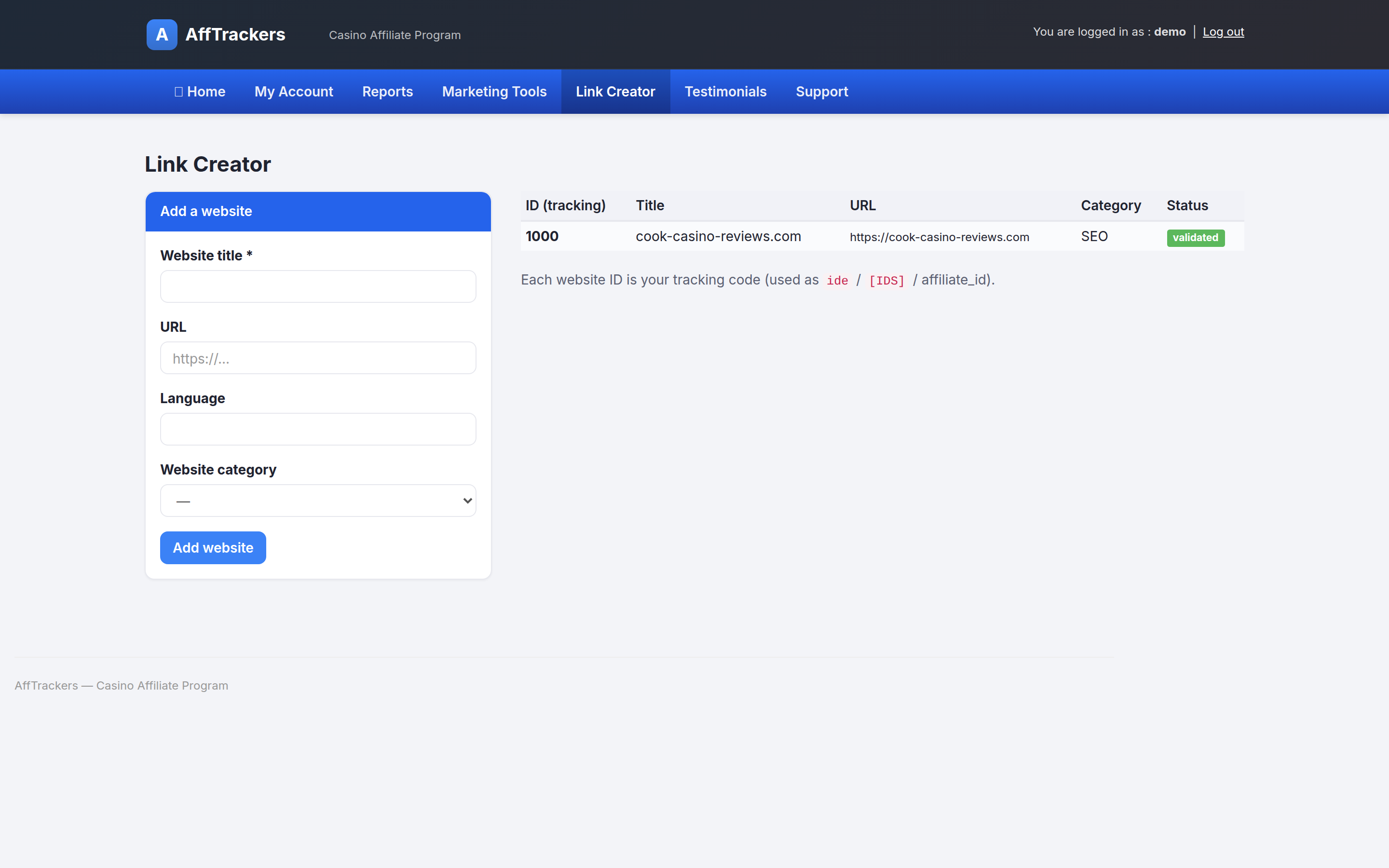The image size is (1389, 868).
Task: Click the title cook-casino-reviews.com
Action: pyautogui.click(x=718, y=236)
